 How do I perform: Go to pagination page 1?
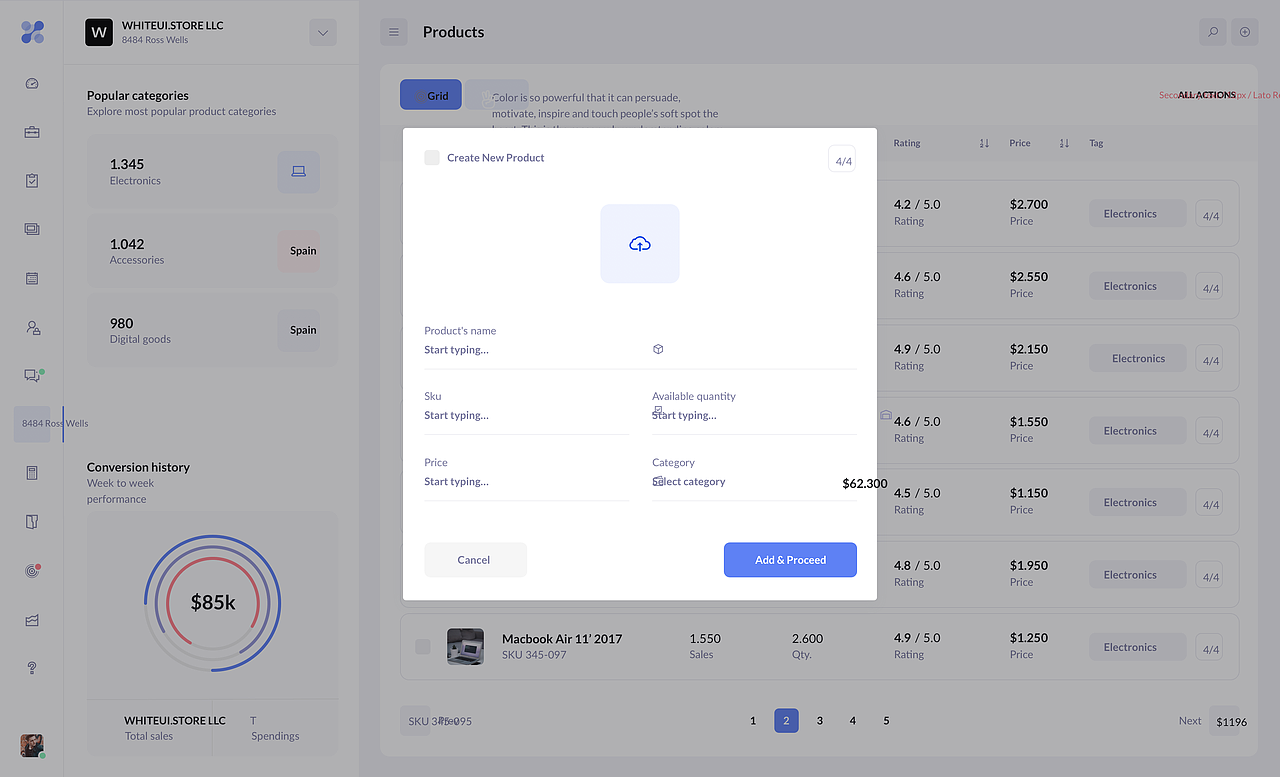tap(753, 721)
